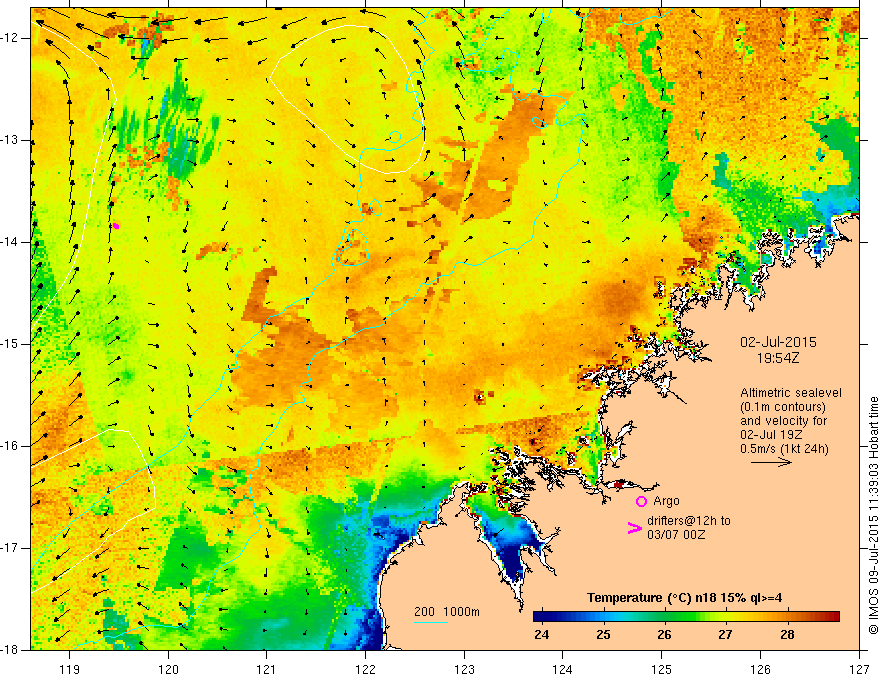Image resolution: width=880 pixels, height=680 pixels.
Task: Click the '03/07 00Z' legend text
Action: [x=676, y=535]
